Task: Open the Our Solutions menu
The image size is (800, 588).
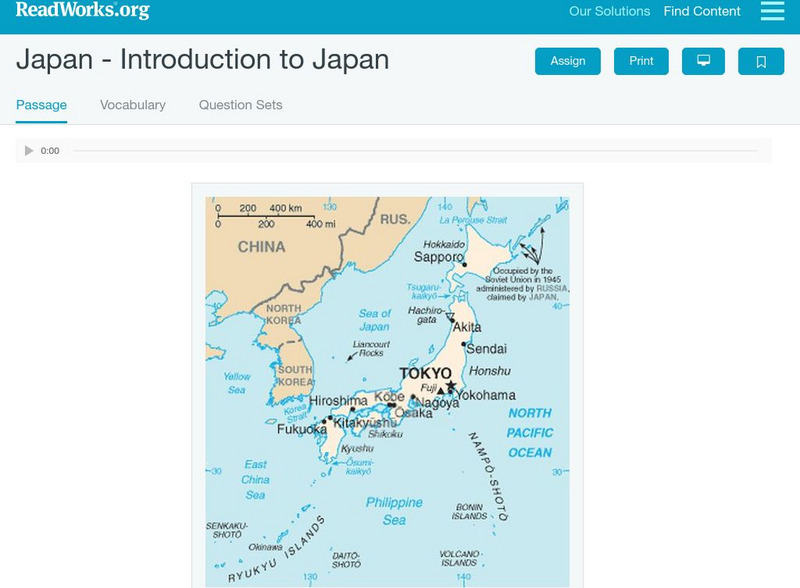Action: [609, 12]
